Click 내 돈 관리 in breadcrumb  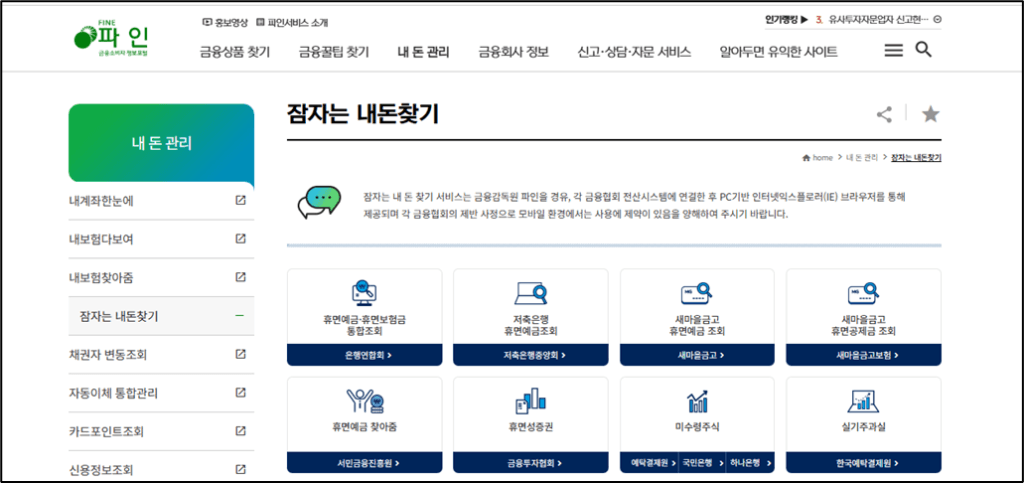862,158
